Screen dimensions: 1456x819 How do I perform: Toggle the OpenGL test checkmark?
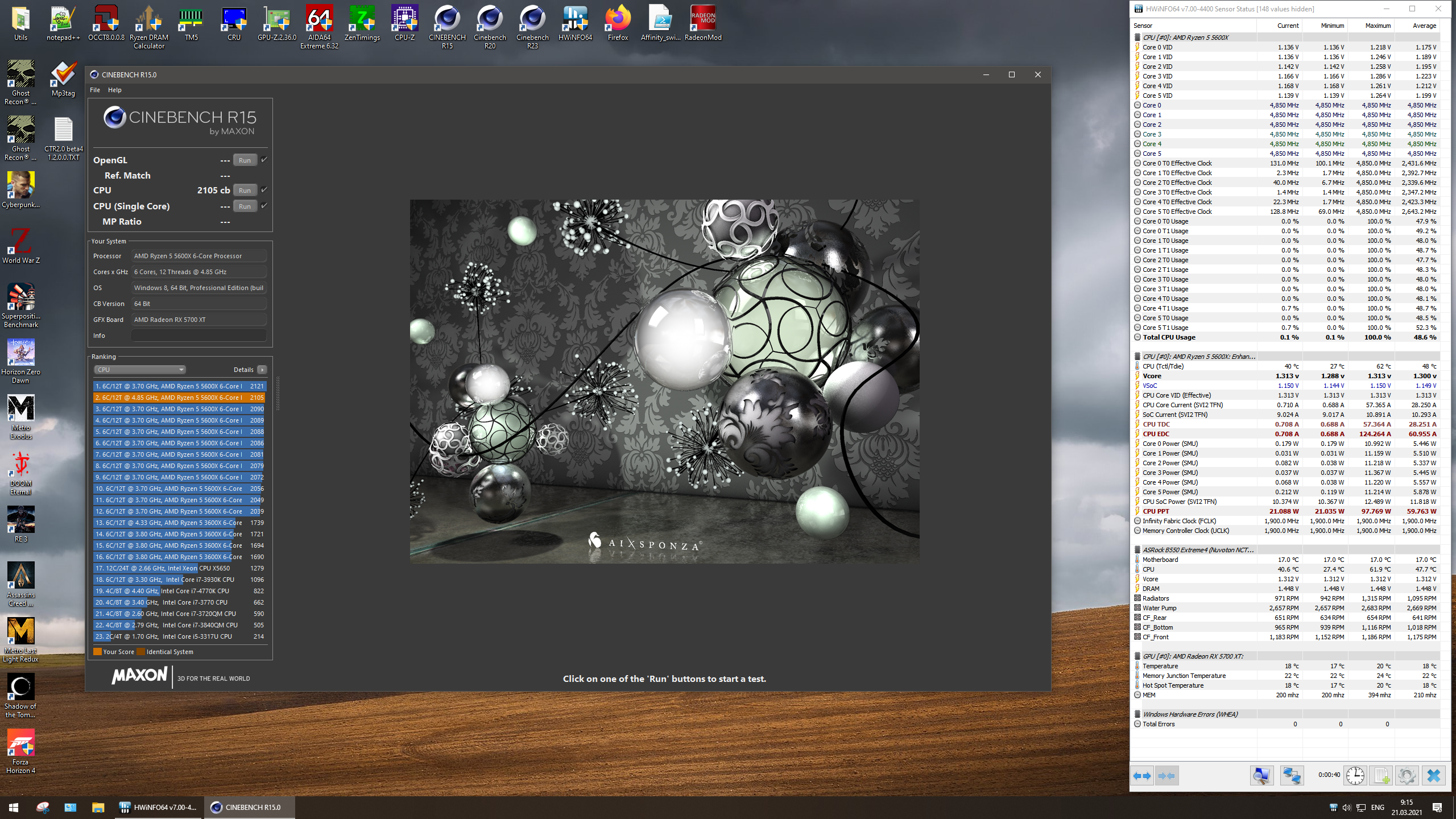(264, 160)
